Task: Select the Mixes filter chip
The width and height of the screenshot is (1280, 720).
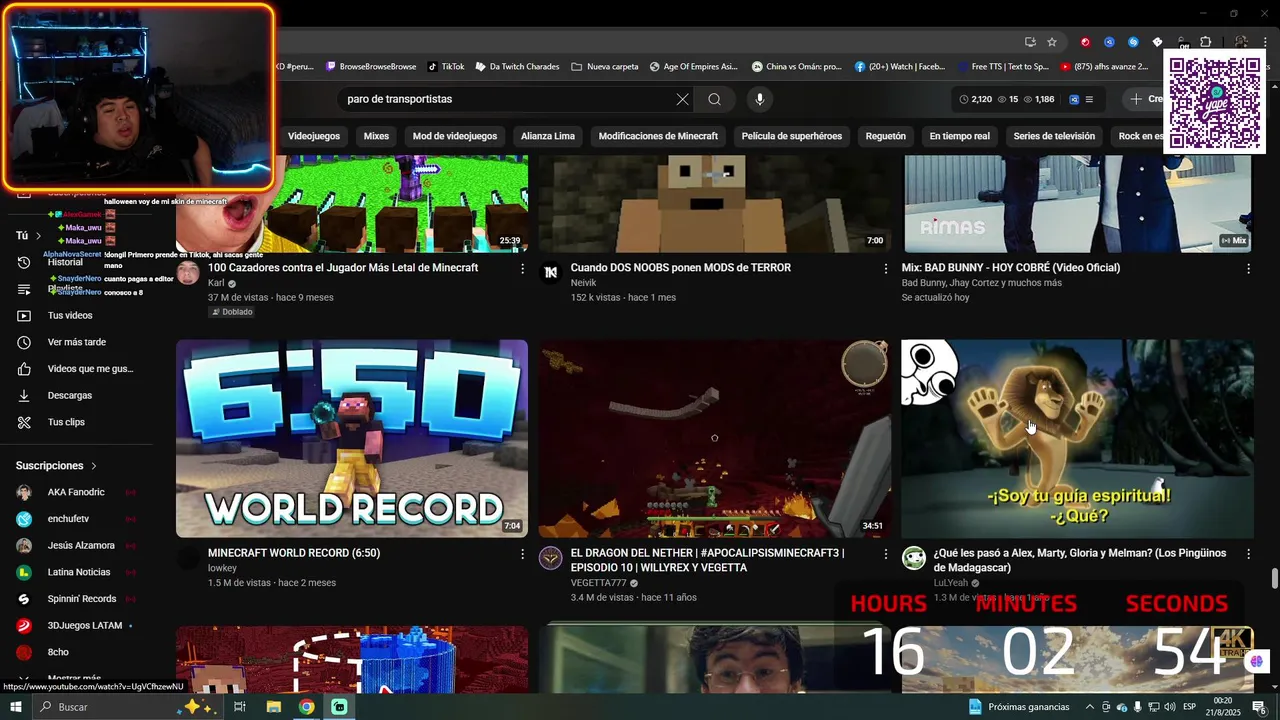Action: (376, 136)
